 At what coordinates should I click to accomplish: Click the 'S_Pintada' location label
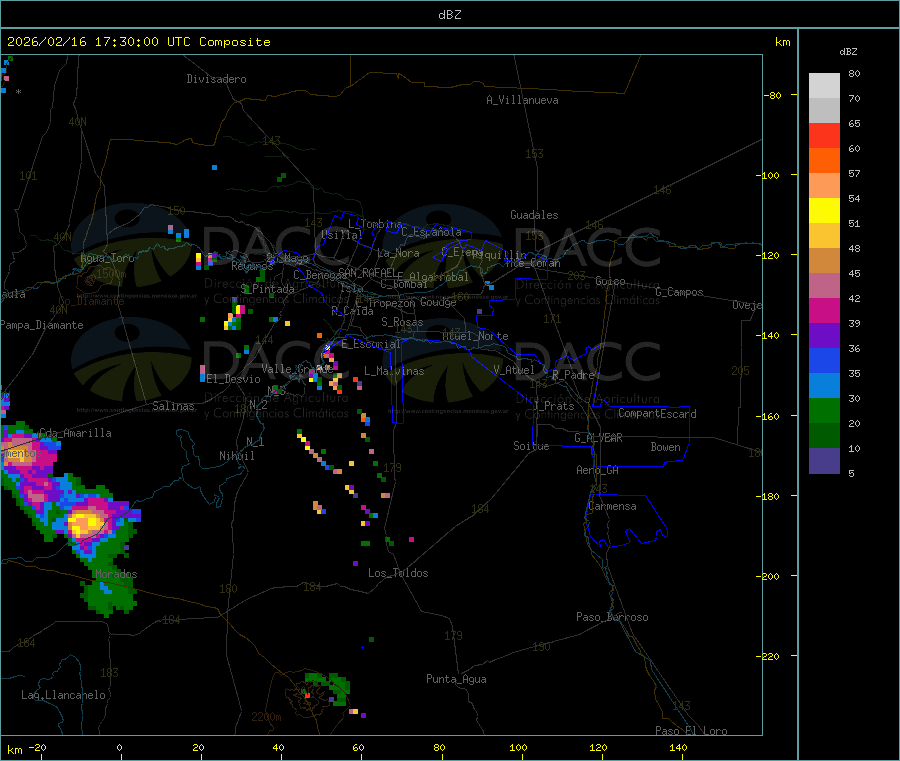pyautogui.click(x=267, y=289)
